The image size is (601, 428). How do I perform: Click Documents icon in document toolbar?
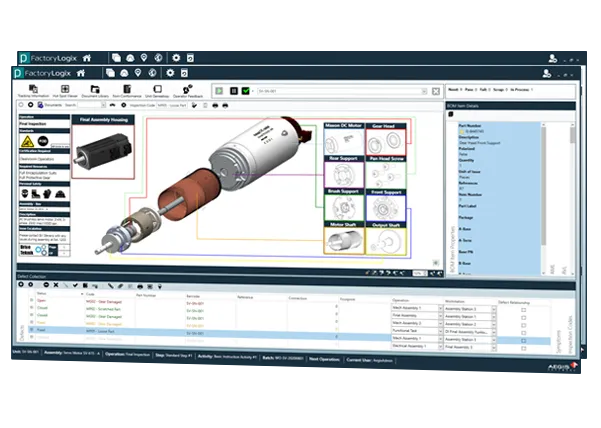point(40,105)
